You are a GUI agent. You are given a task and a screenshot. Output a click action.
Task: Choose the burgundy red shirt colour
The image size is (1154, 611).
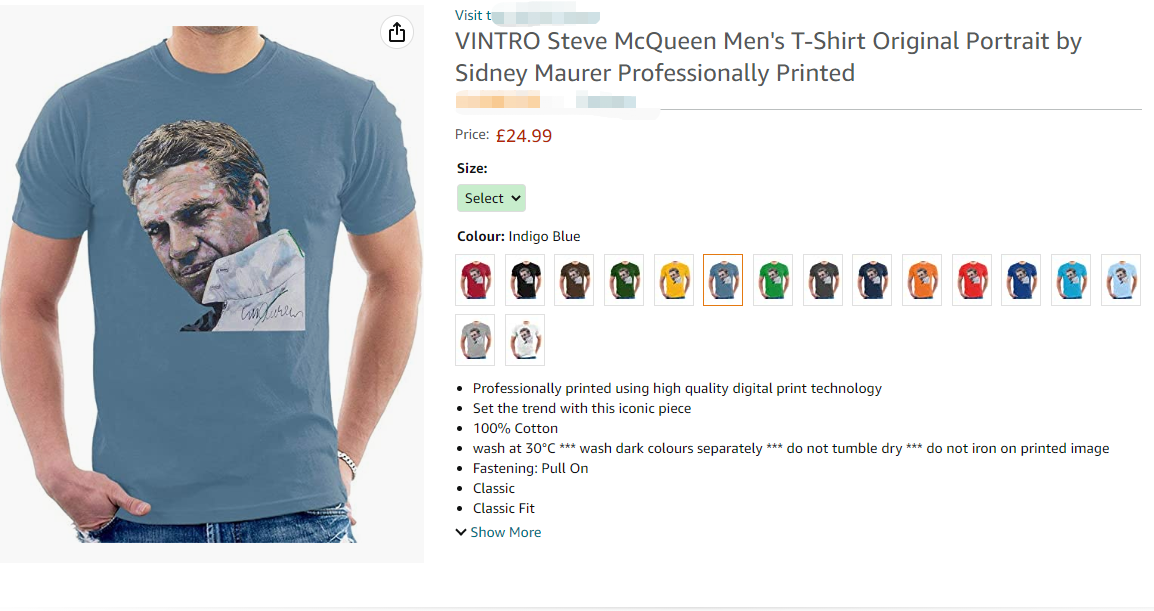click(x=475, y=280)
